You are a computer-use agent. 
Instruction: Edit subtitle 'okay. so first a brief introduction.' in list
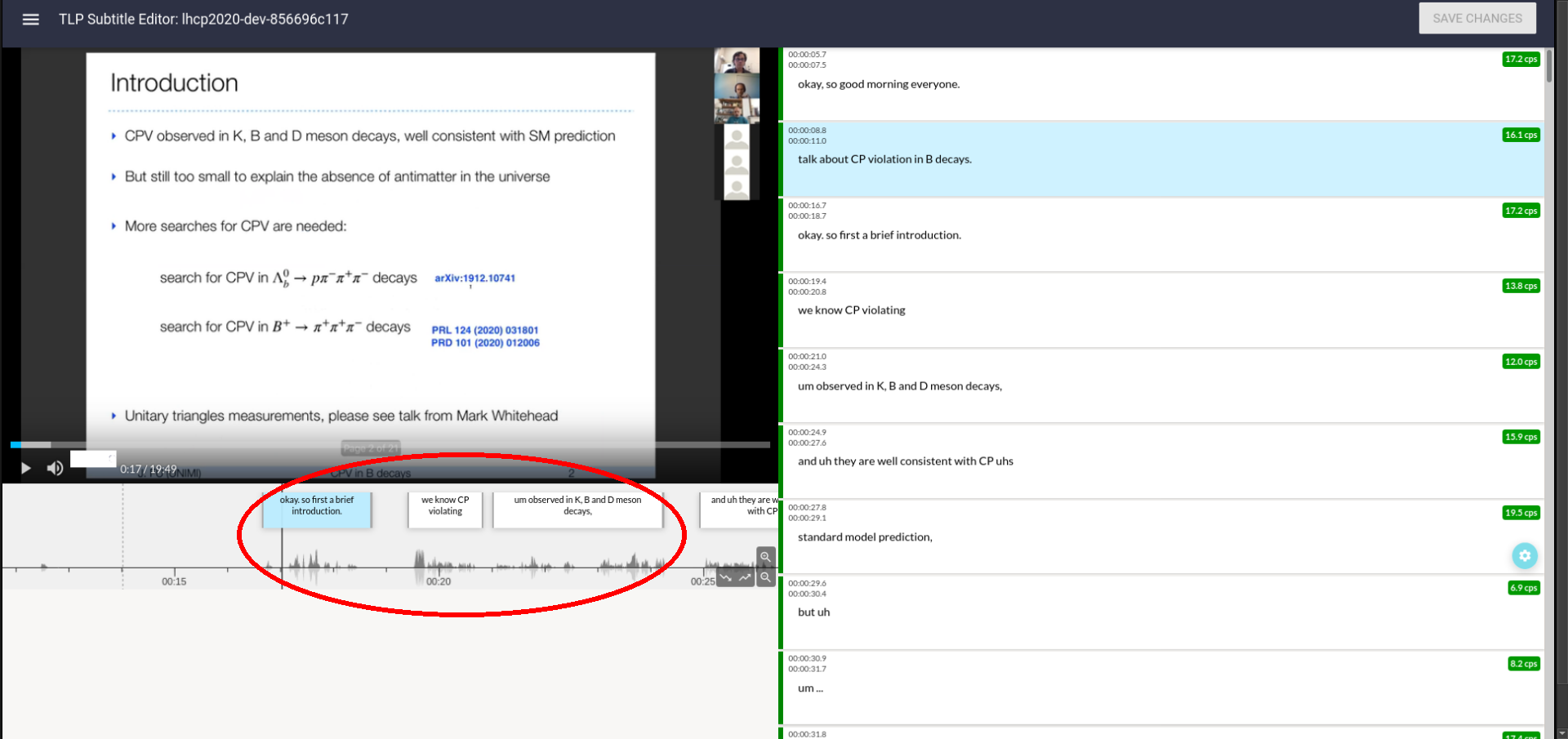pos(880,235)
